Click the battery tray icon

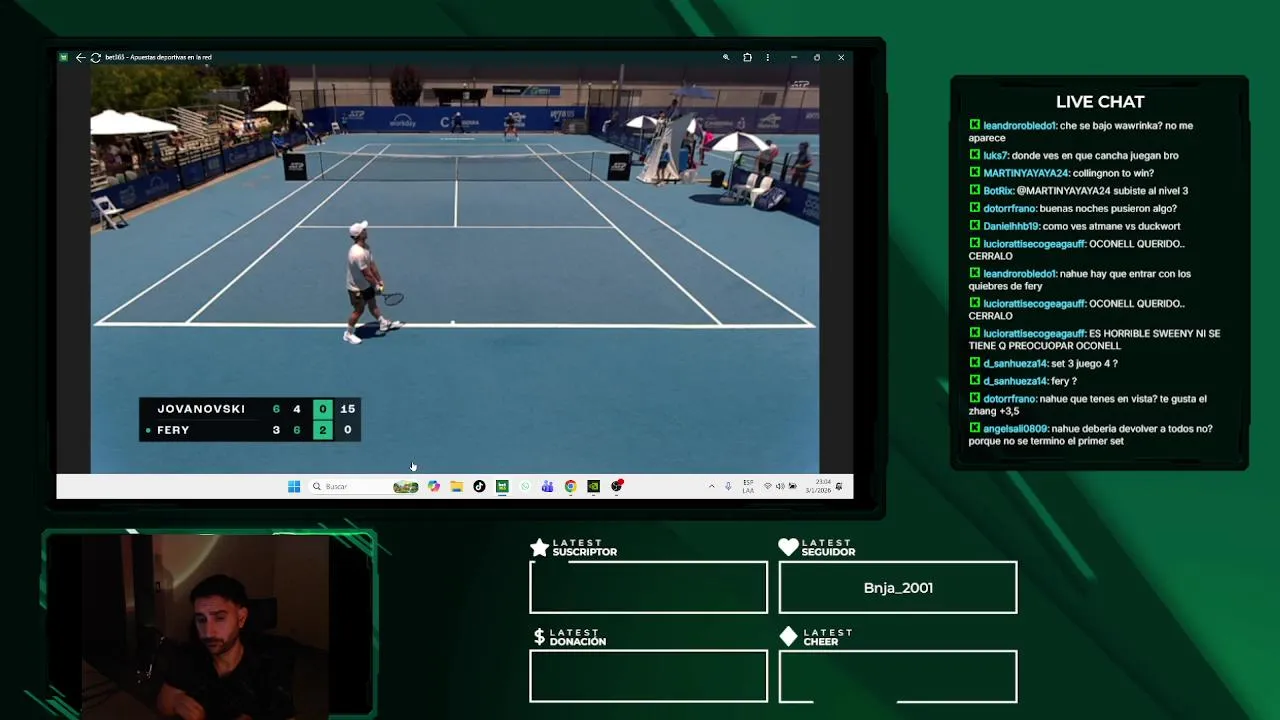click(793, 486)
